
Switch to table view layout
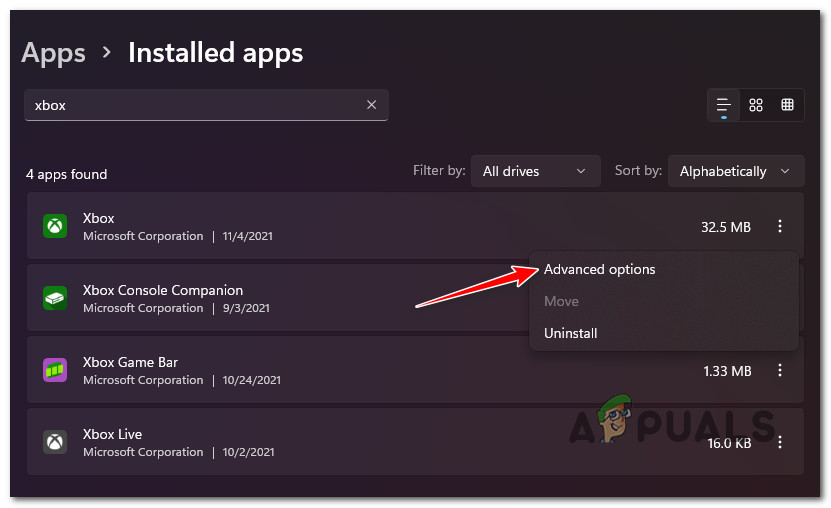click(788, 105)
